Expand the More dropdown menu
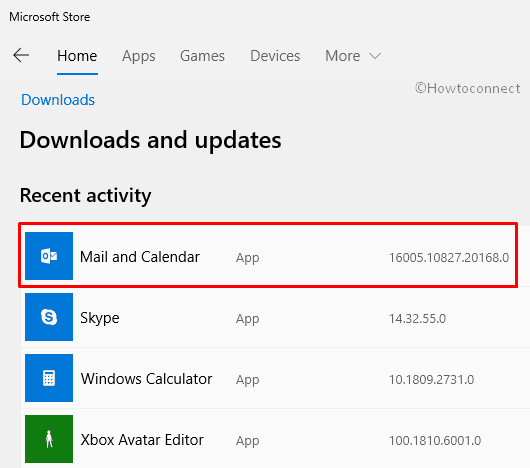The height and width of the screenshot is (468, 530). pyautogui.click(x=353, y=56)
